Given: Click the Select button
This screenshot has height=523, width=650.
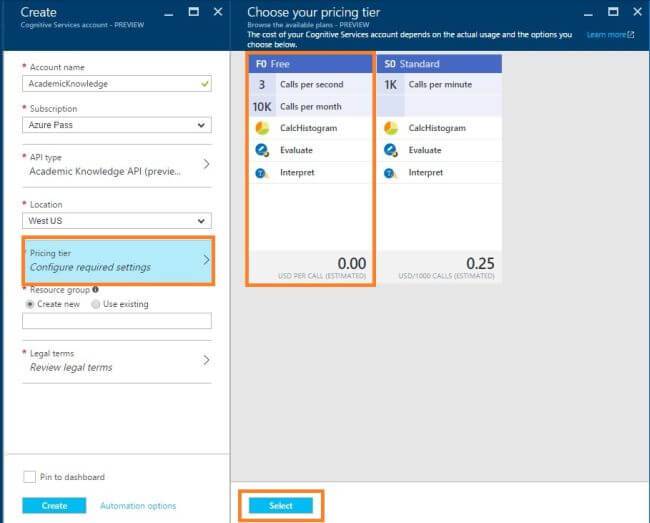Looking at the screenshot, I should pos(281,506).
